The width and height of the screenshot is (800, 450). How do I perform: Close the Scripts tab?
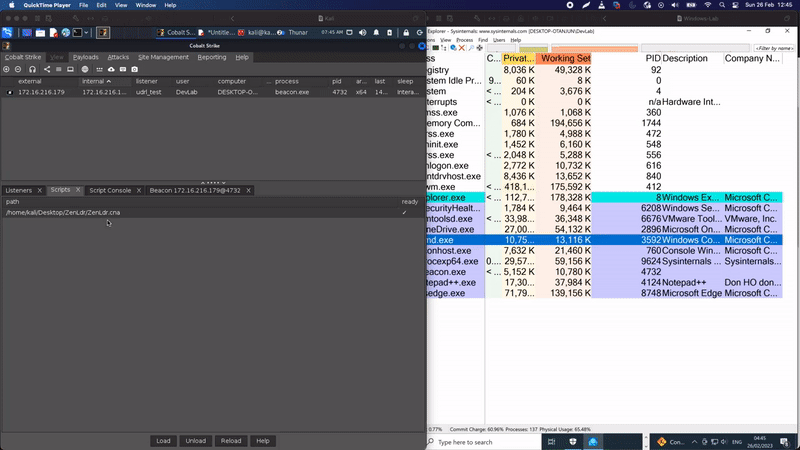[x=78, y=190]
